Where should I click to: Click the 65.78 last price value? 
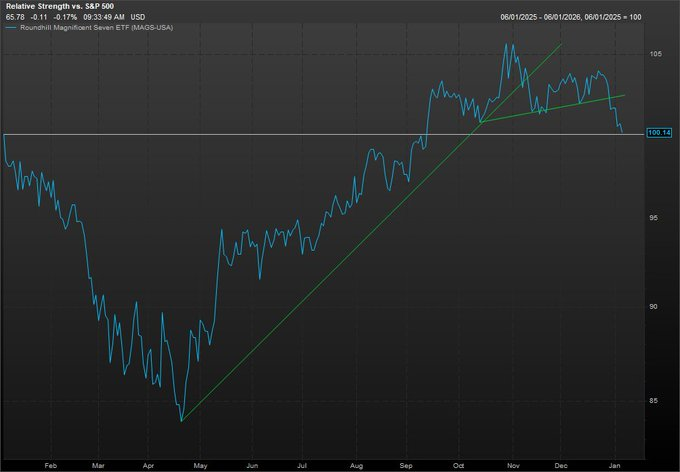(15, 18)
